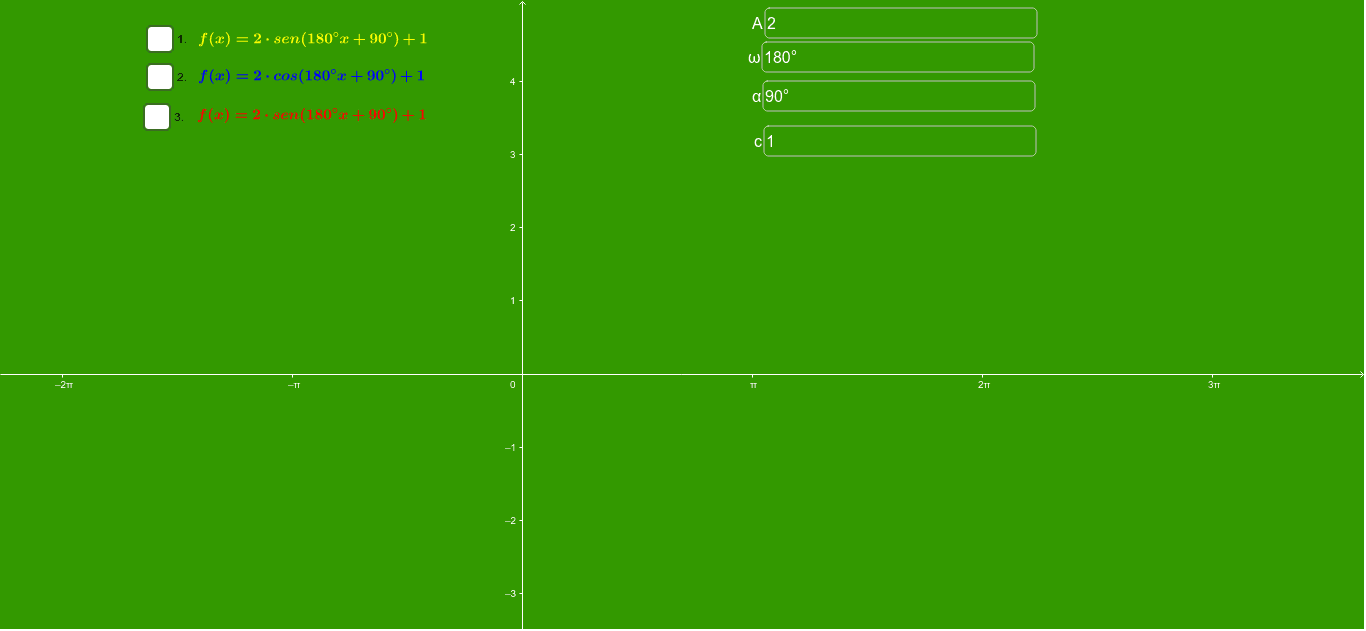
Task: Check the box for red function 3
Action: pyautogui.click(x=157, y=117)
